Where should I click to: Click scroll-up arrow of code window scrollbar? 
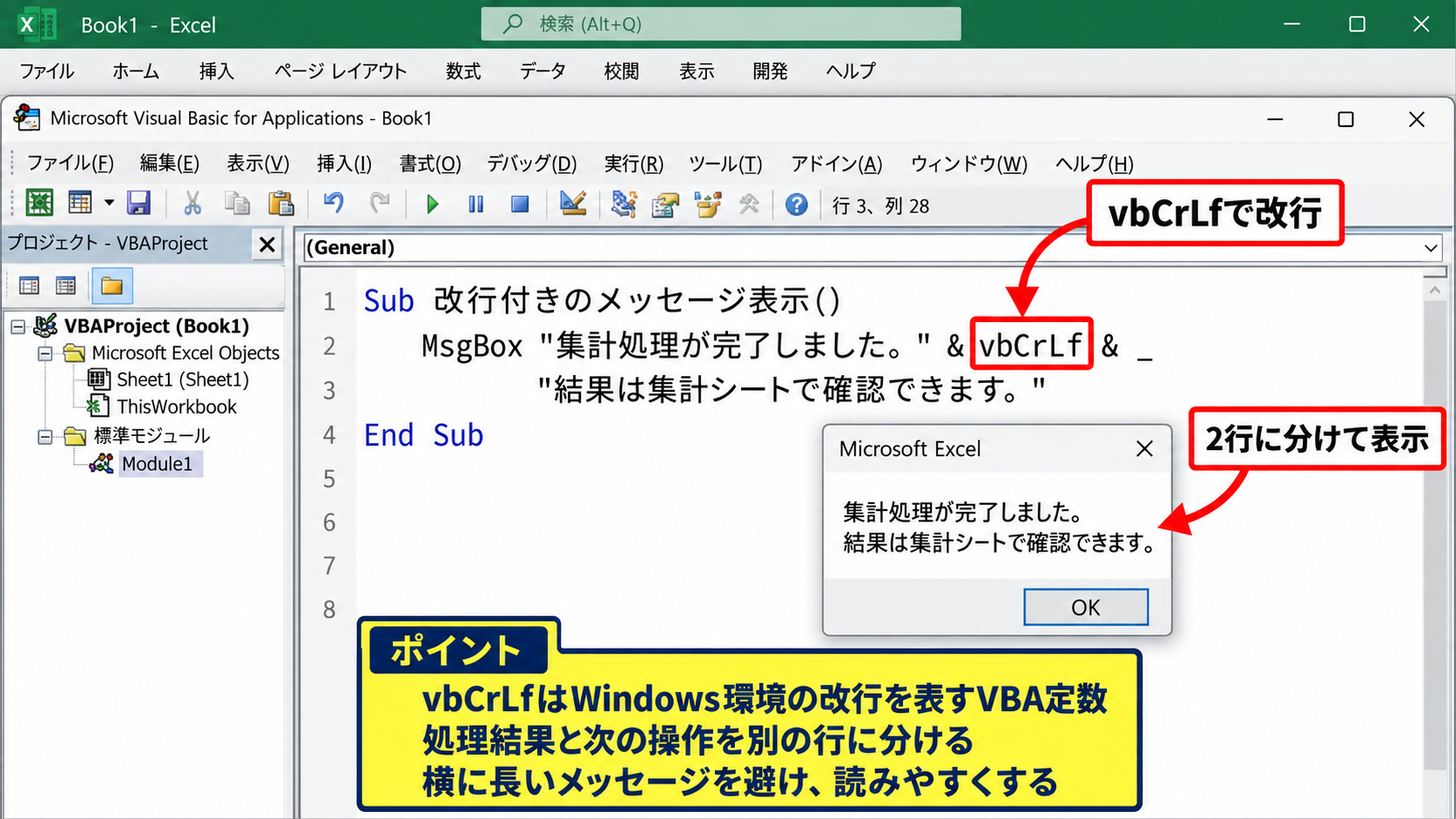1435,290
